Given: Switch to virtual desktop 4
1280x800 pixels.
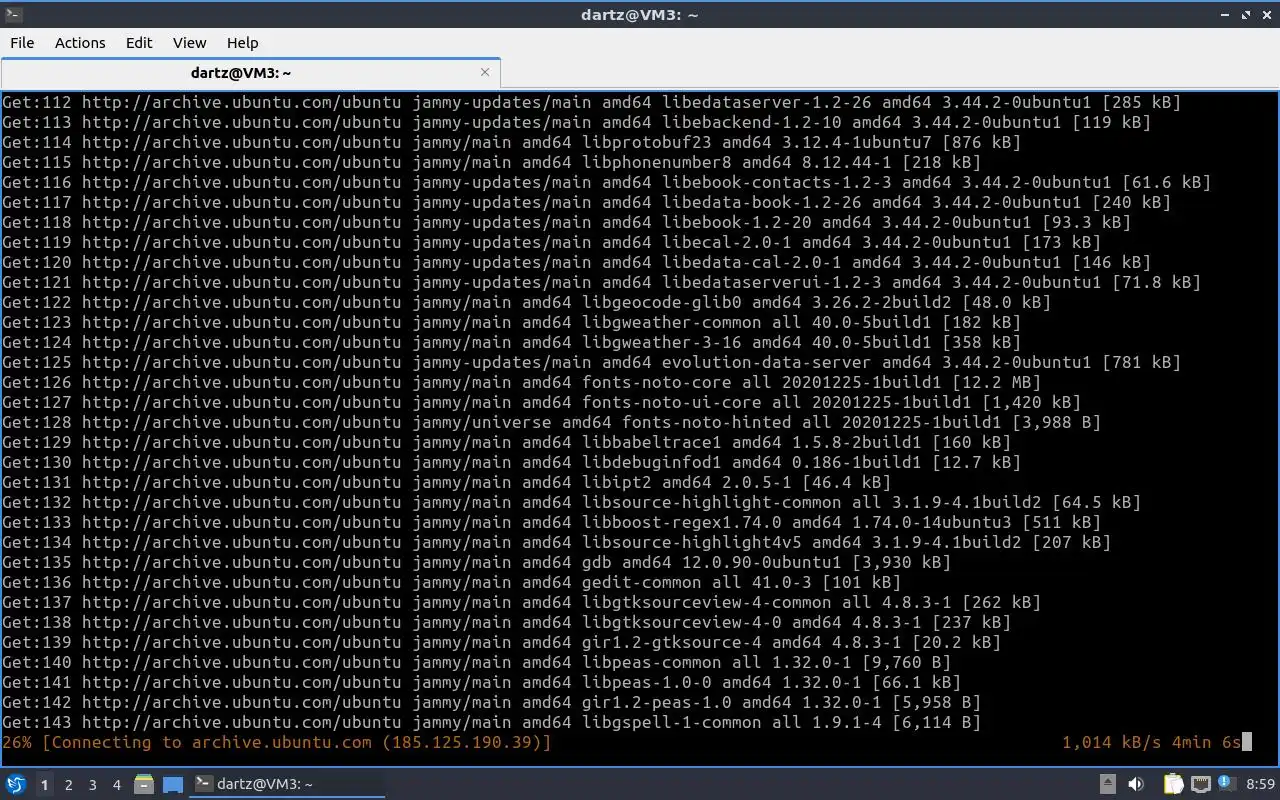Looking at the screenshot, I should [x=116, y=785].
